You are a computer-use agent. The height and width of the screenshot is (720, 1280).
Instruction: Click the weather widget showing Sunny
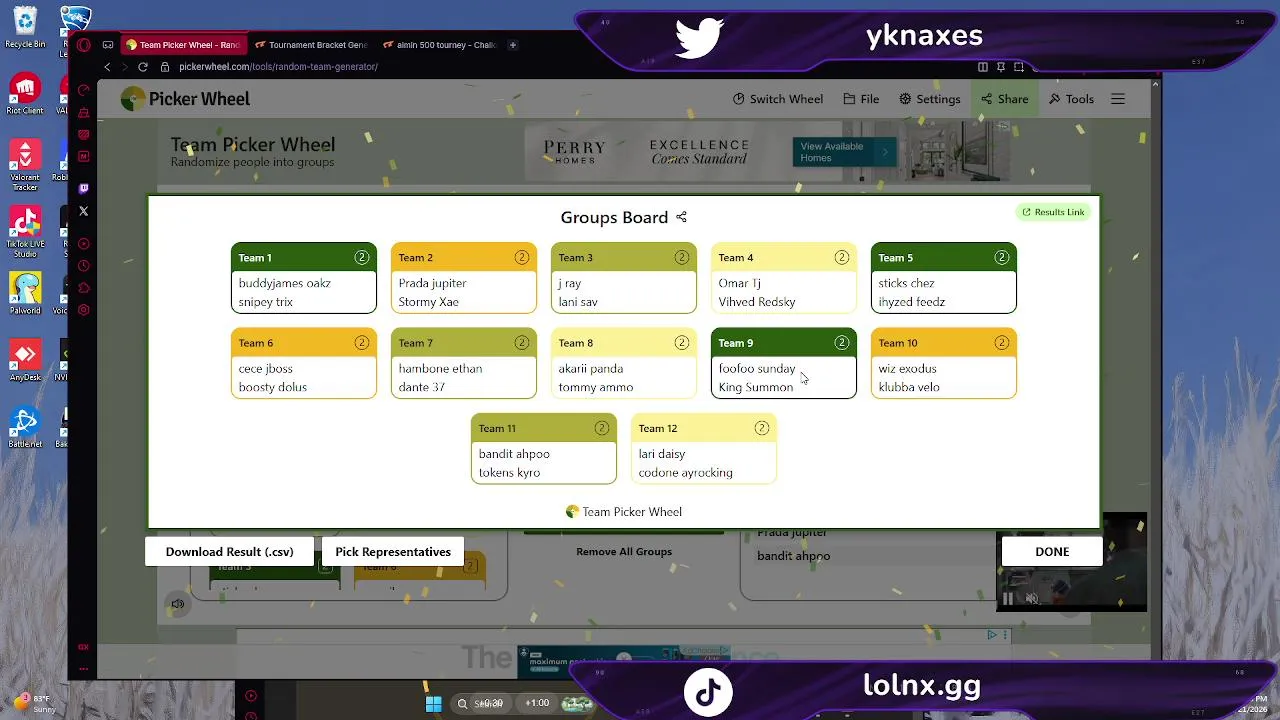pyautogui.click(x=34, y=703)
